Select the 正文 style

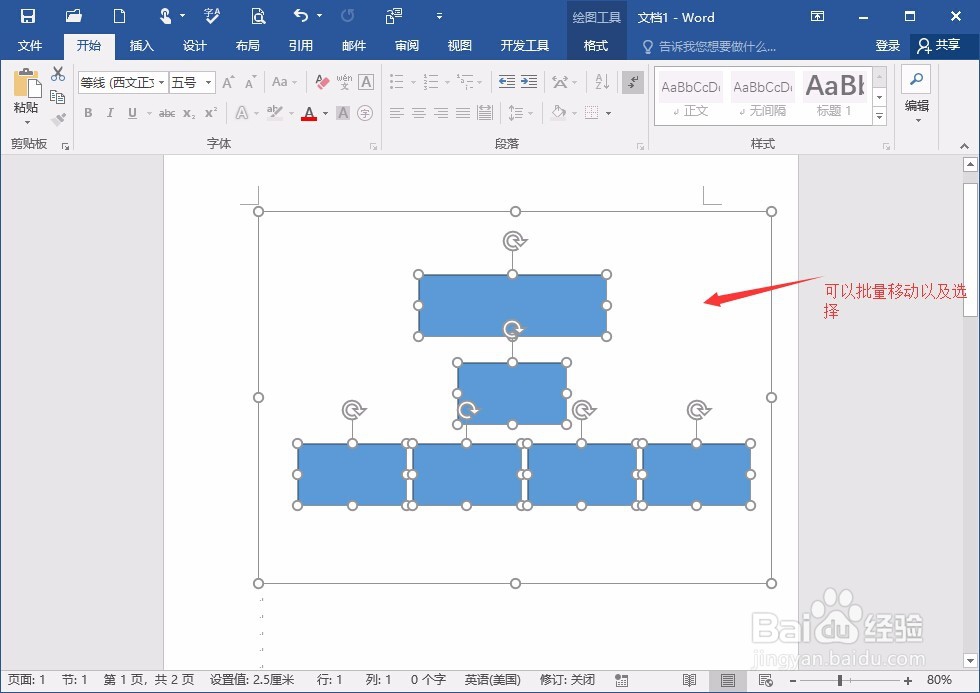click(691, 97)
